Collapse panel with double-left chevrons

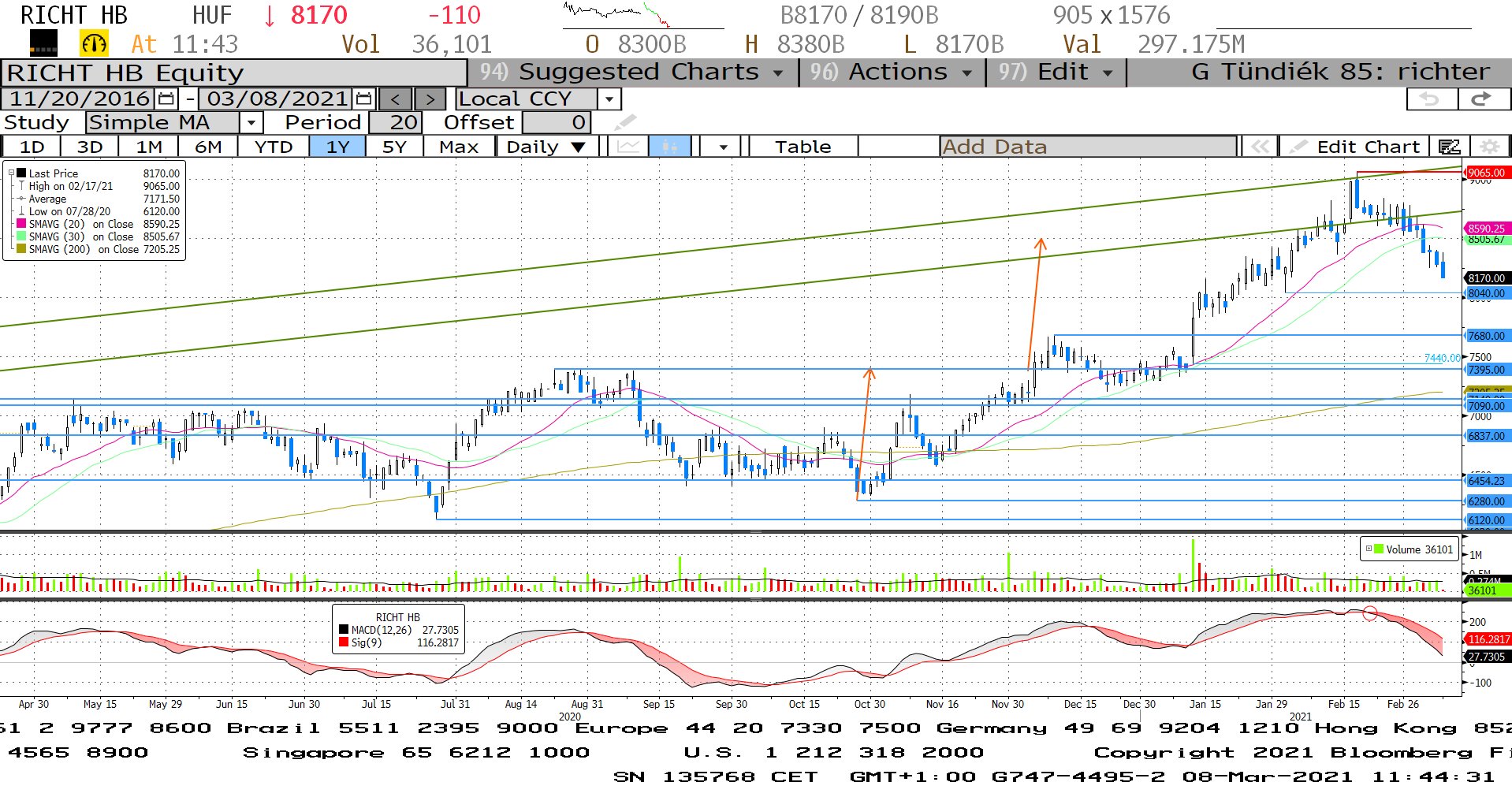(x=1260, y=147)
